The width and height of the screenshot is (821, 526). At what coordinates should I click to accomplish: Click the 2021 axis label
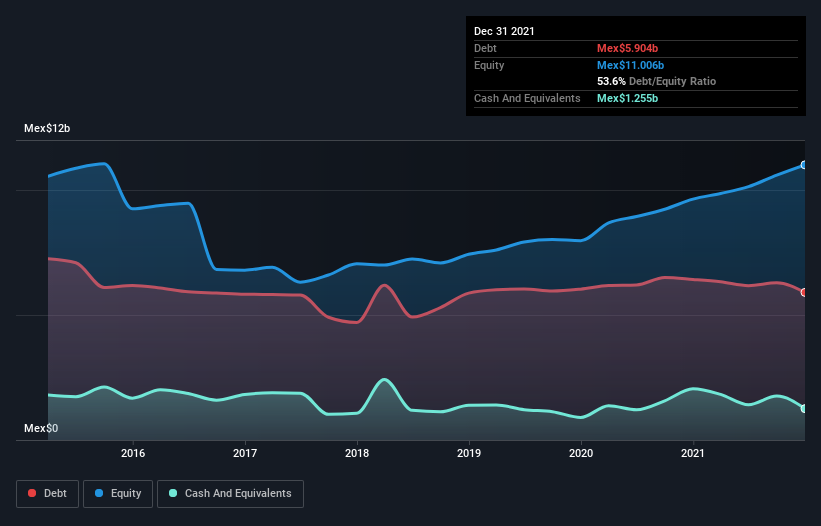pos(693,453)
